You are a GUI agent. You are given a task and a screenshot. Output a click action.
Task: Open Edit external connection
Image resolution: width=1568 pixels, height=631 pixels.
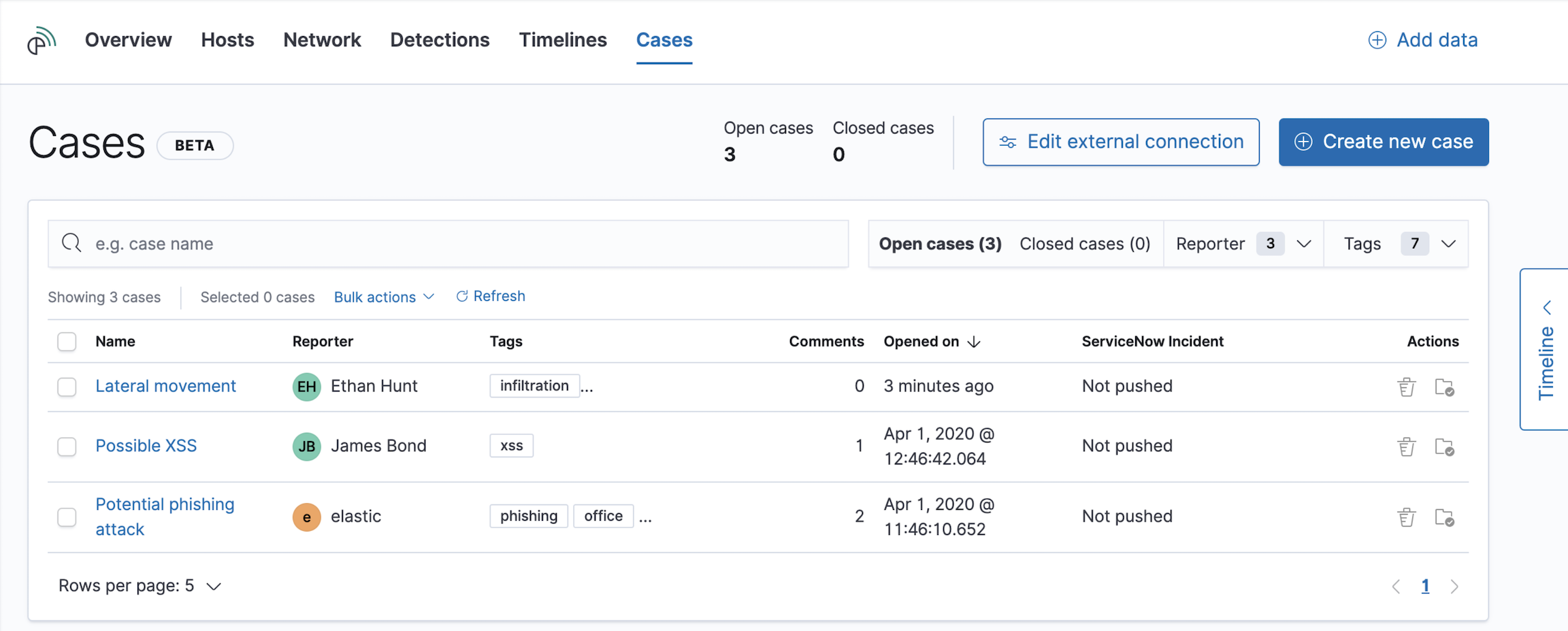[x=1120, y=142]
